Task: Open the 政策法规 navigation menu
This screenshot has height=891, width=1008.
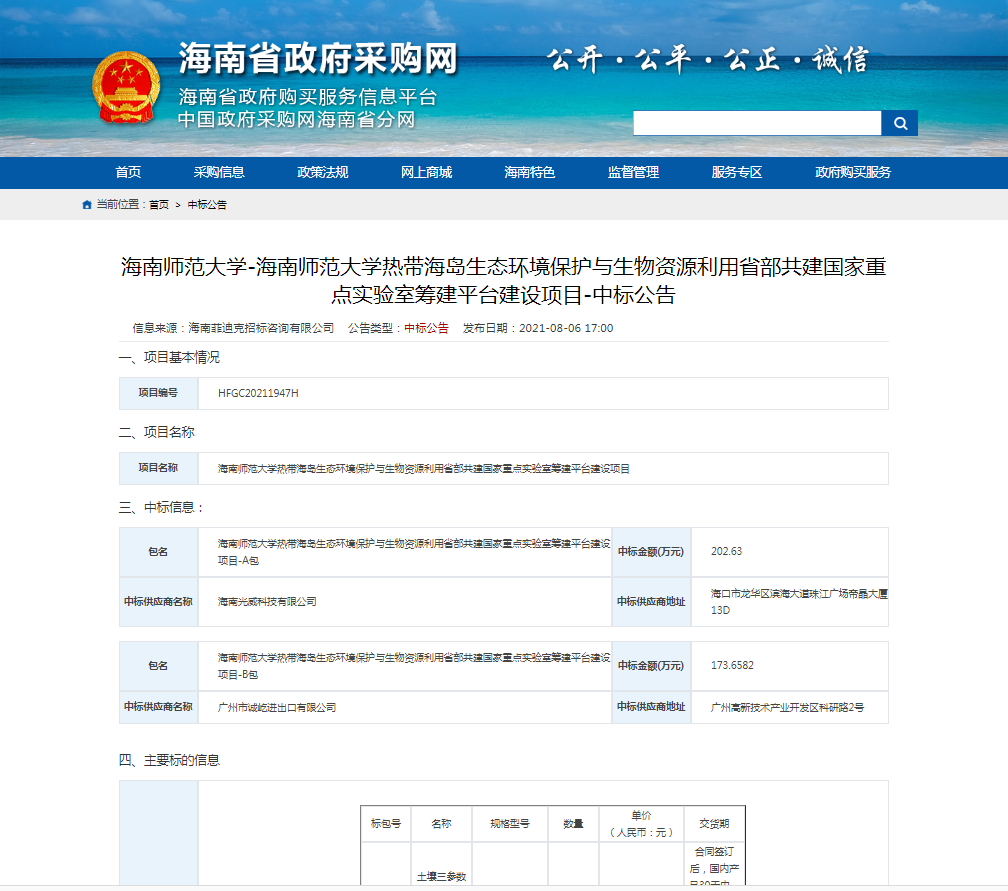Action: pos(323,172)
